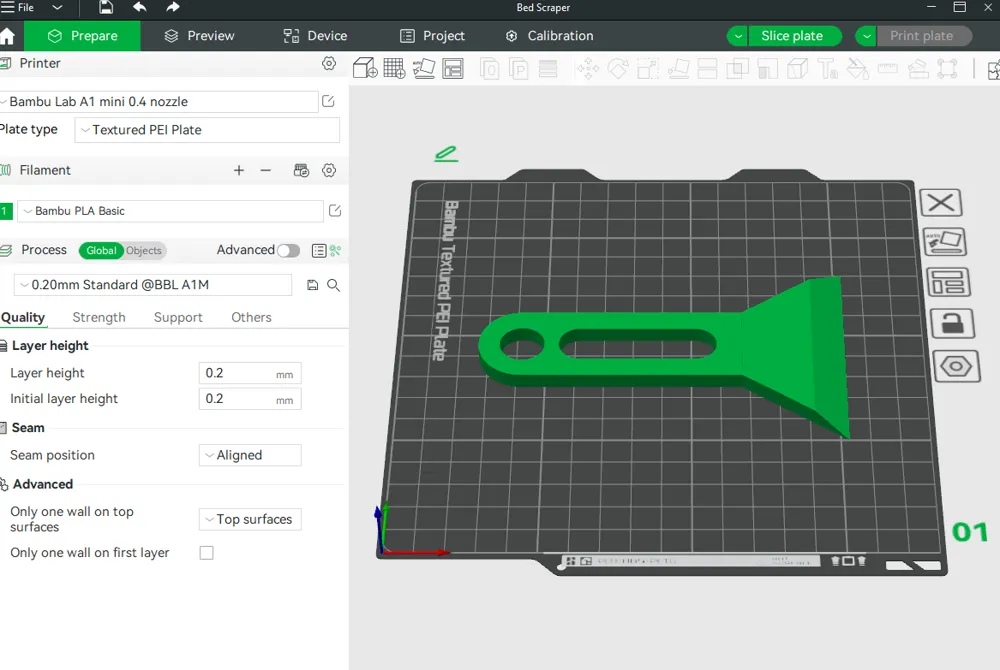
Task: Edit the Bambu Lab A1 mini printer preset
Action: 328,101
